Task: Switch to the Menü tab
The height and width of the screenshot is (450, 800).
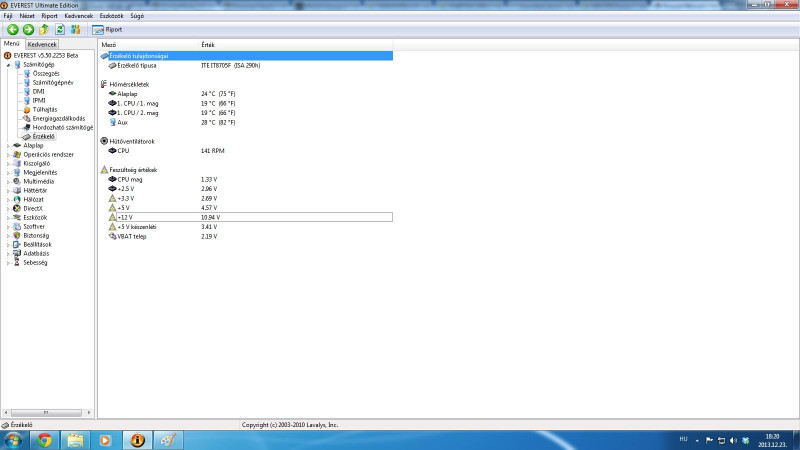Action: 12,44
